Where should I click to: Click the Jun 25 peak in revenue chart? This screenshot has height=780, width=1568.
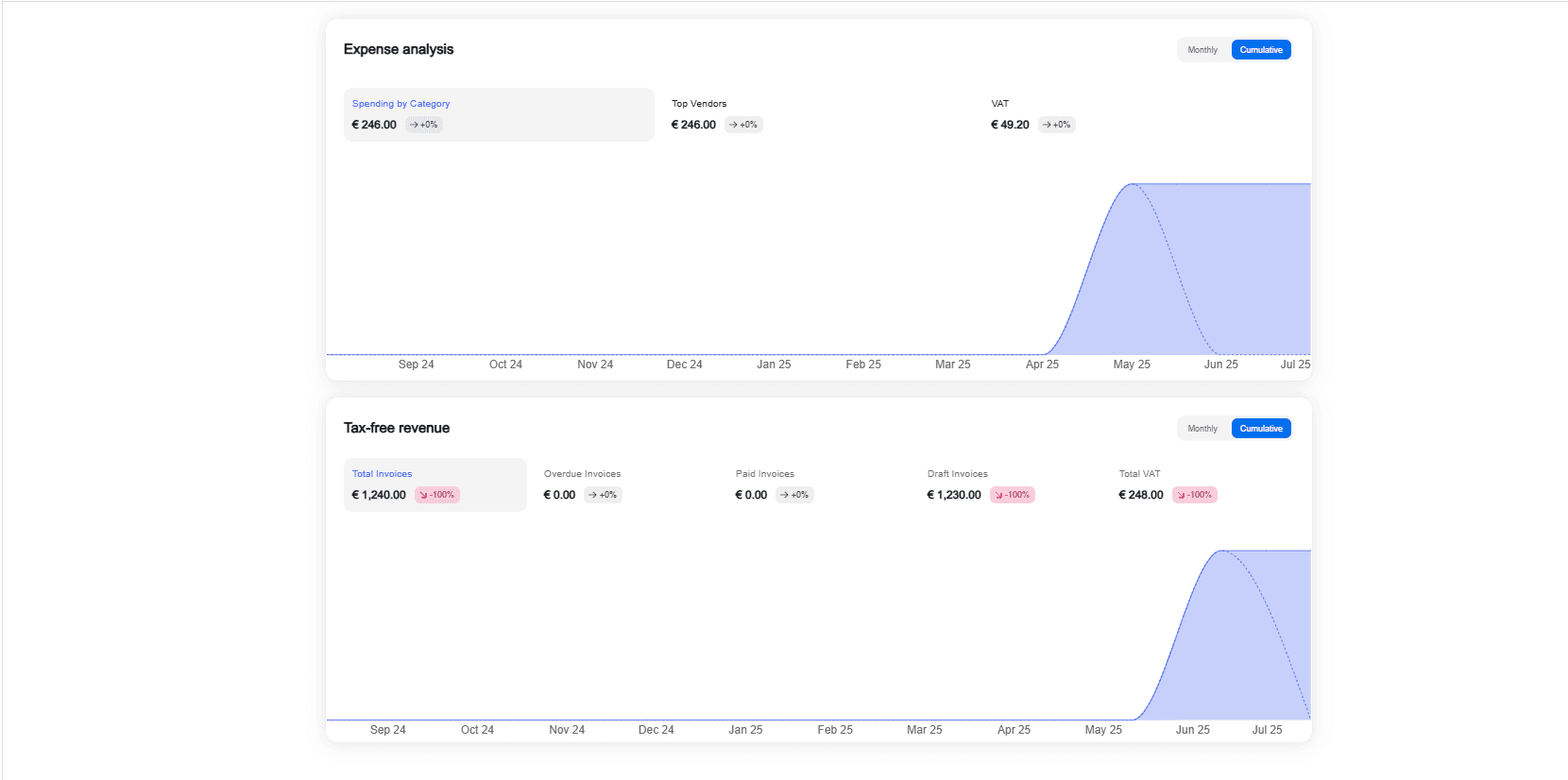point(1221,551)
